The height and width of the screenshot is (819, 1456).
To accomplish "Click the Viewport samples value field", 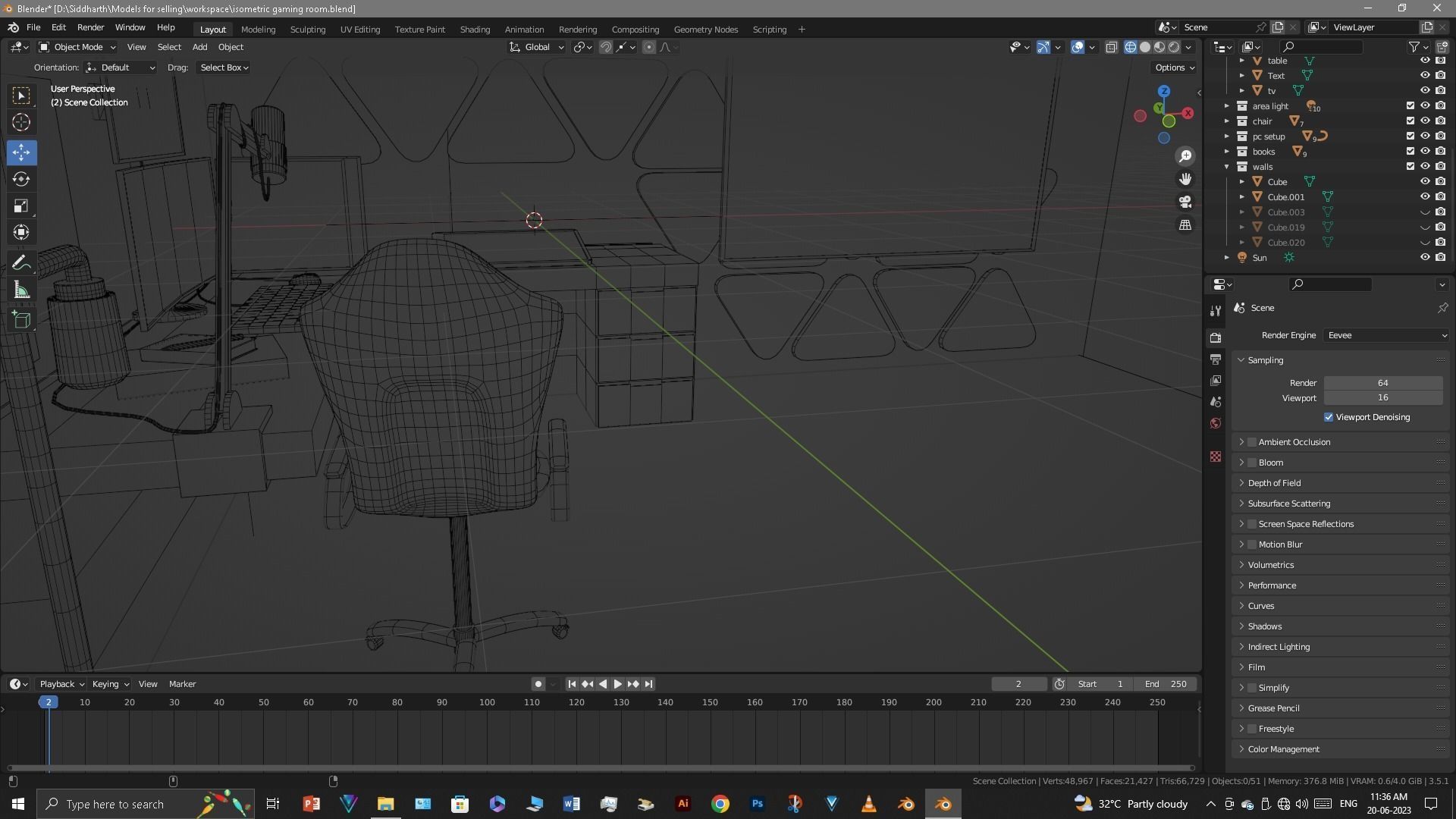I will (x=1382, y=398).
